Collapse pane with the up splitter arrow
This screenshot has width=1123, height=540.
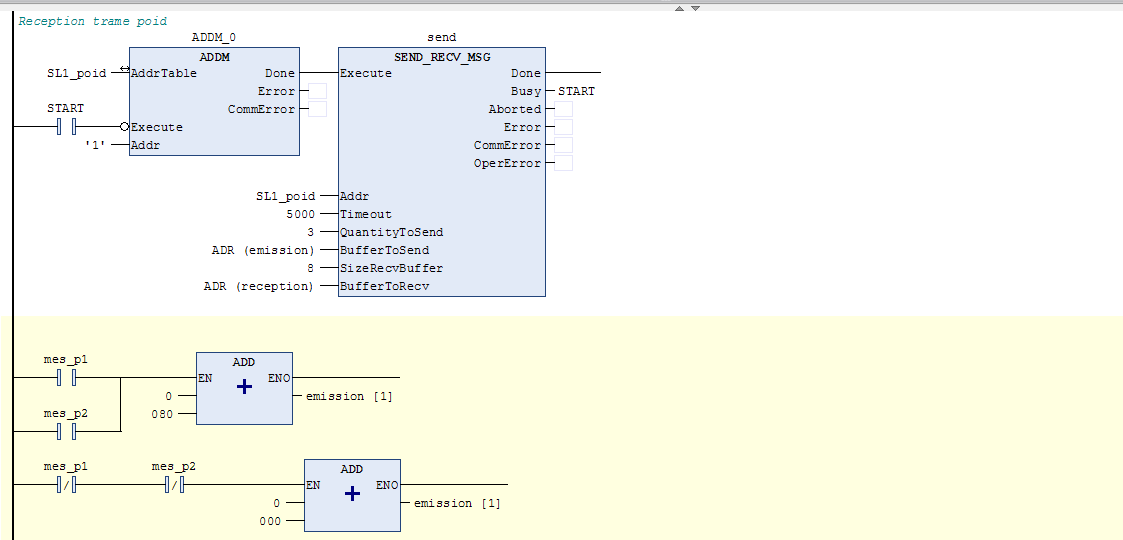click(679, 8)
